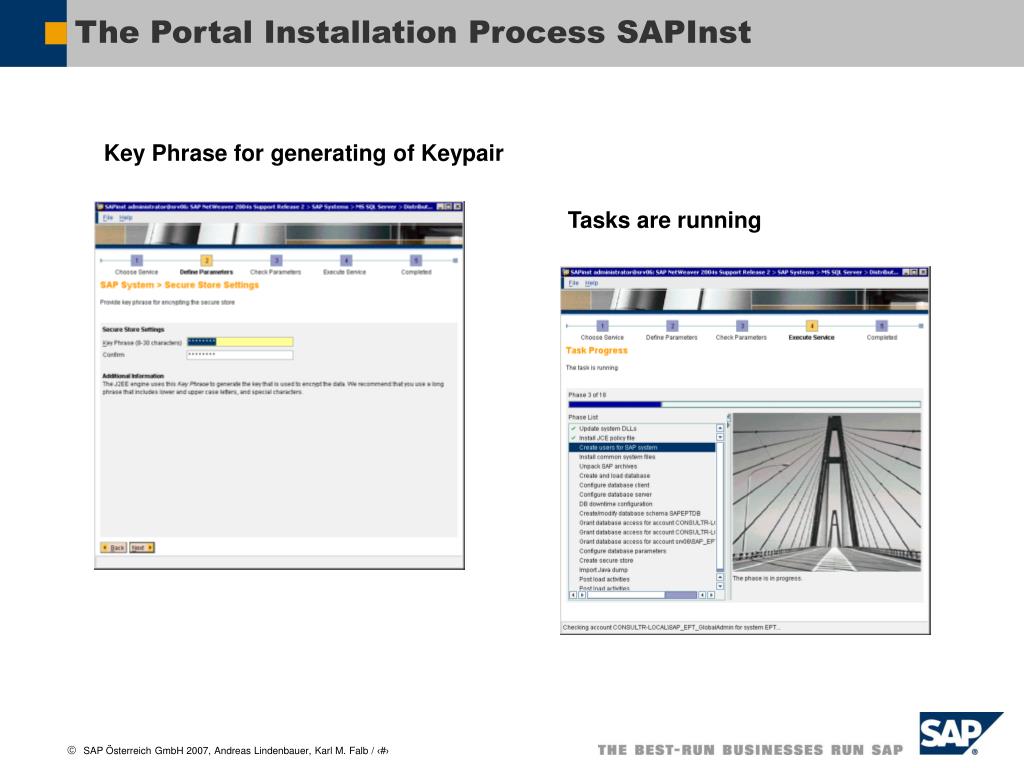Image resolution: width=1024 pixels, height=768 pixels.
Task: Click the SAP logo on the slide
Action: tap(960, 733)
